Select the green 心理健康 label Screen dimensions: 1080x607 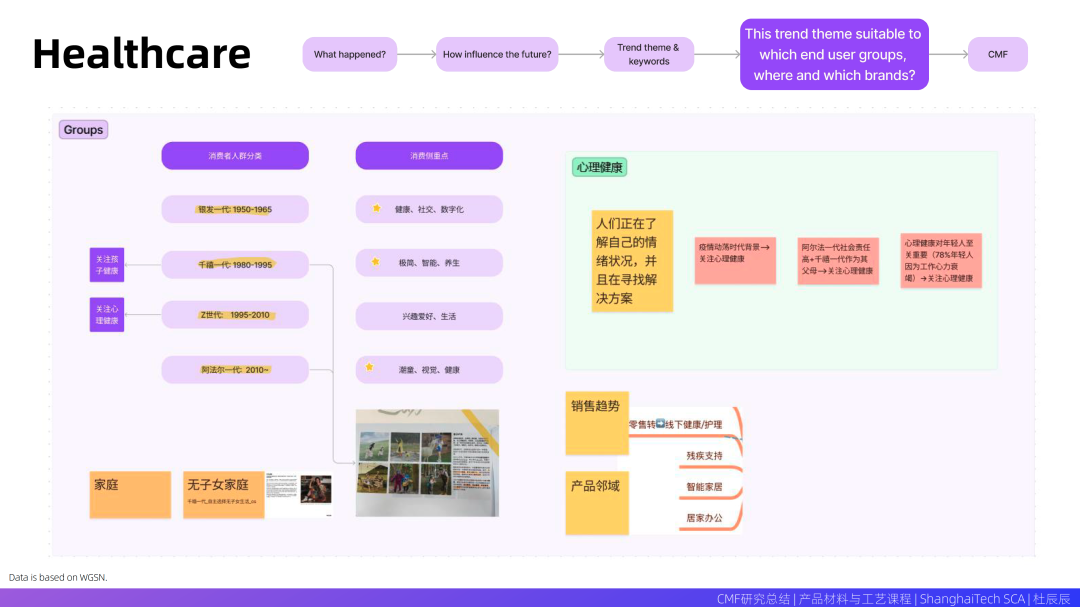[599, 167]
